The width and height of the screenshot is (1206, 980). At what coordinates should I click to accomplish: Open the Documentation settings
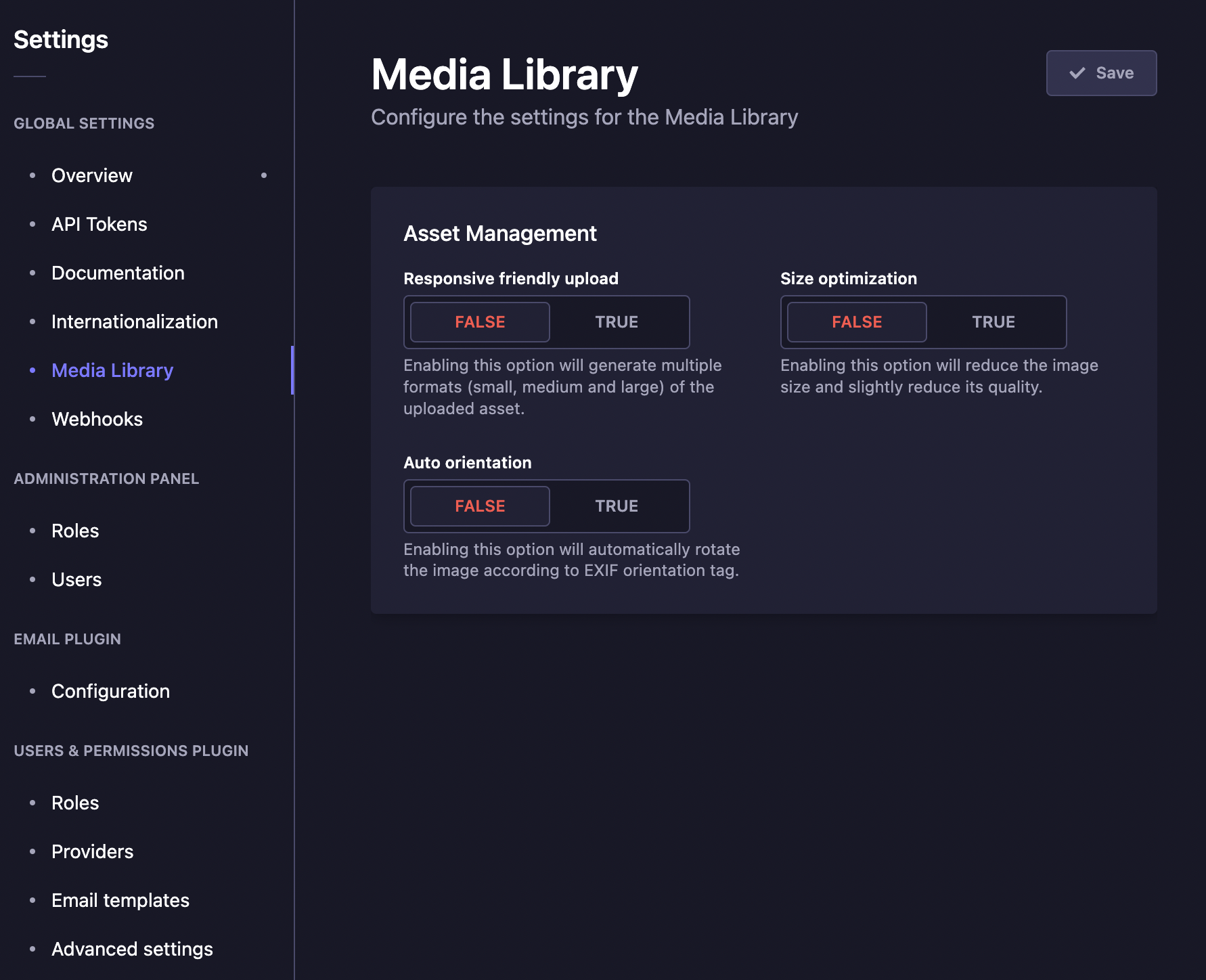(x=118, y=273)
